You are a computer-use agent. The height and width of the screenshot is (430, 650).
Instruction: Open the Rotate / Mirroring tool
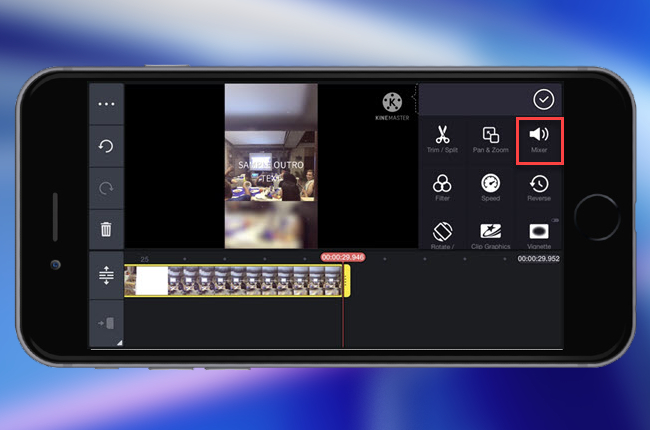[442, 234]
